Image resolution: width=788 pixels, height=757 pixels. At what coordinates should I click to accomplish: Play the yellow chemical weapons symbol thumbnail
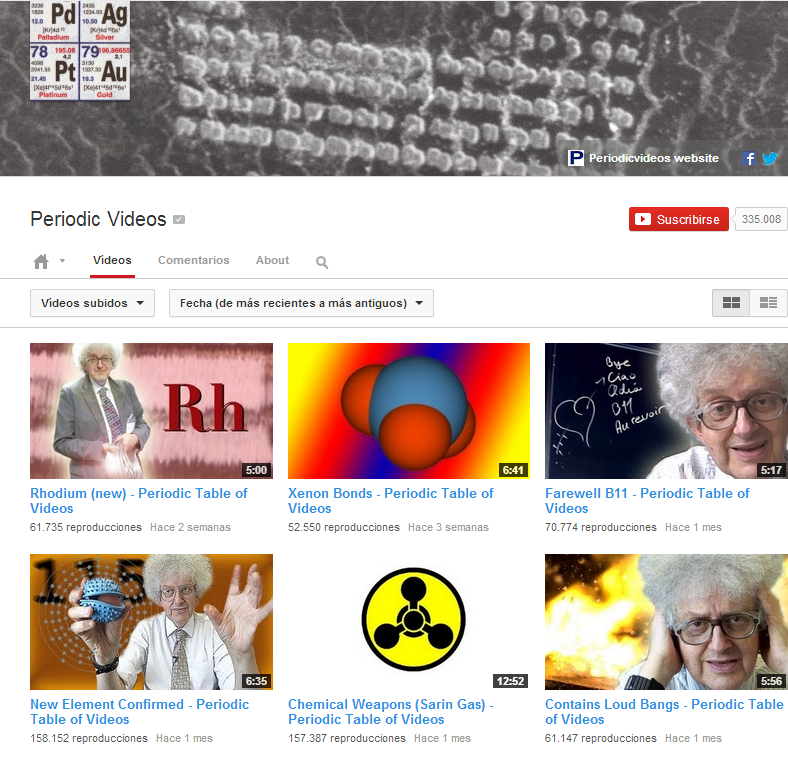[x=409, y=622]
